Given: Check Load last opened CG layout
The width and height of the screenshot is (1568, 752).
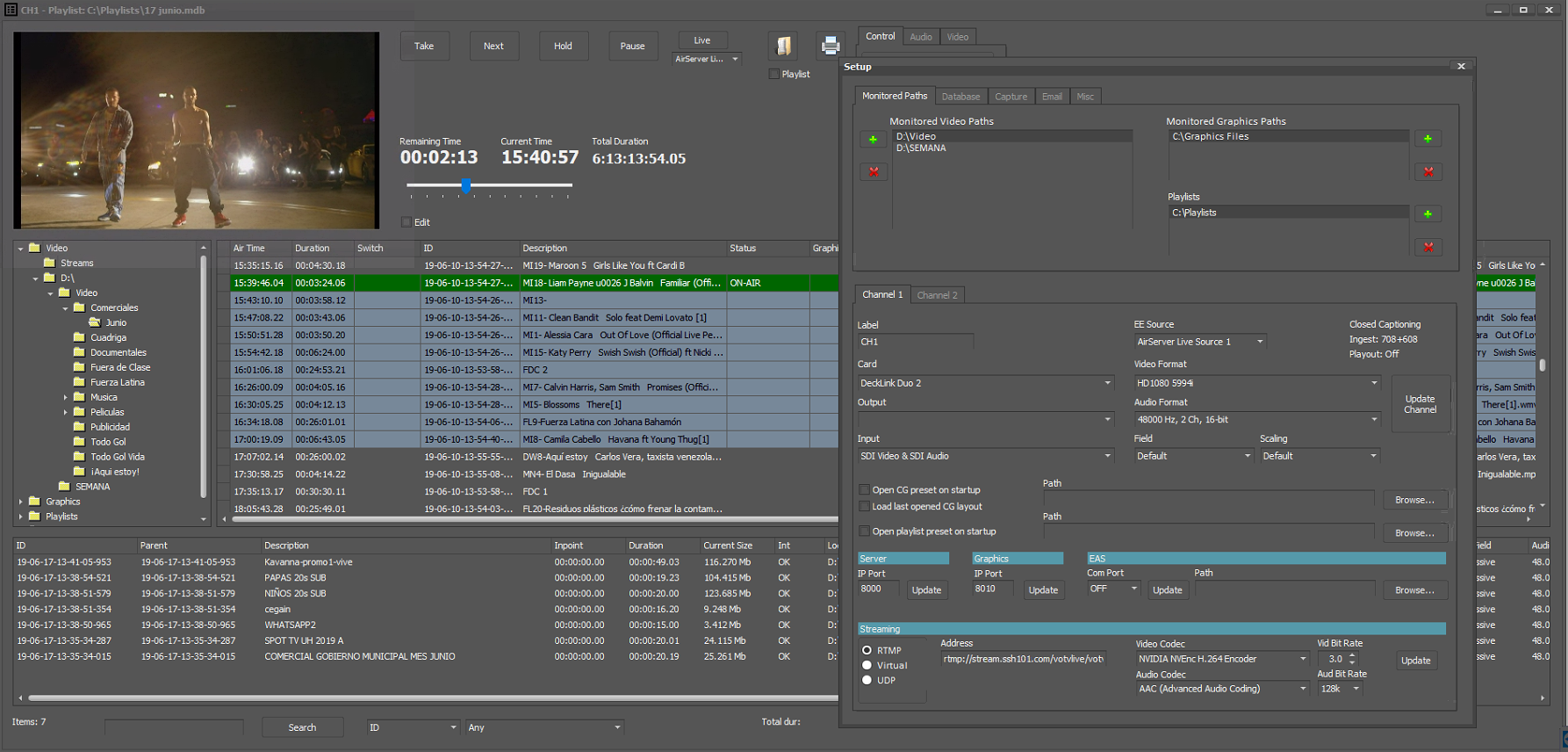Looking at the screenshot, I should click(x=865, y=507).
